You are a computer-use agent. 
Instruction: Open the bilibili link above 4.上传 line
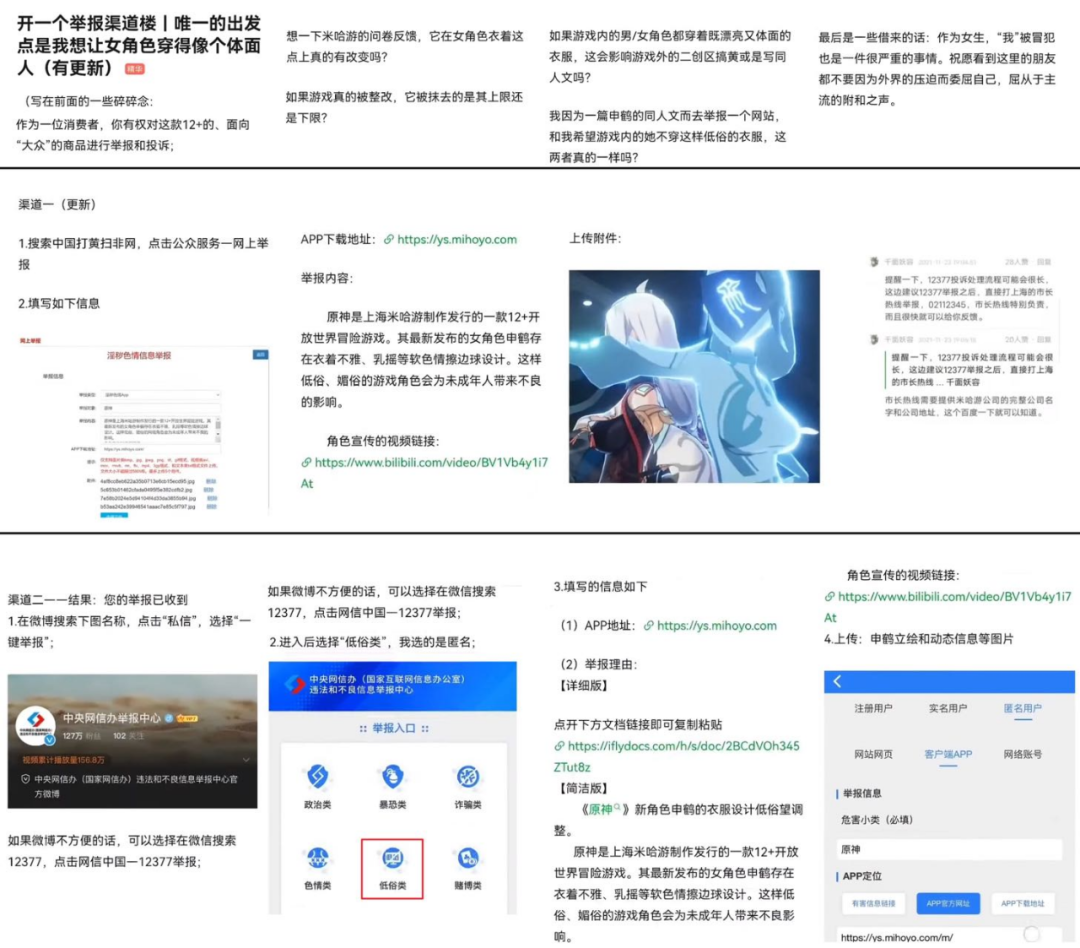coord(948,607)
